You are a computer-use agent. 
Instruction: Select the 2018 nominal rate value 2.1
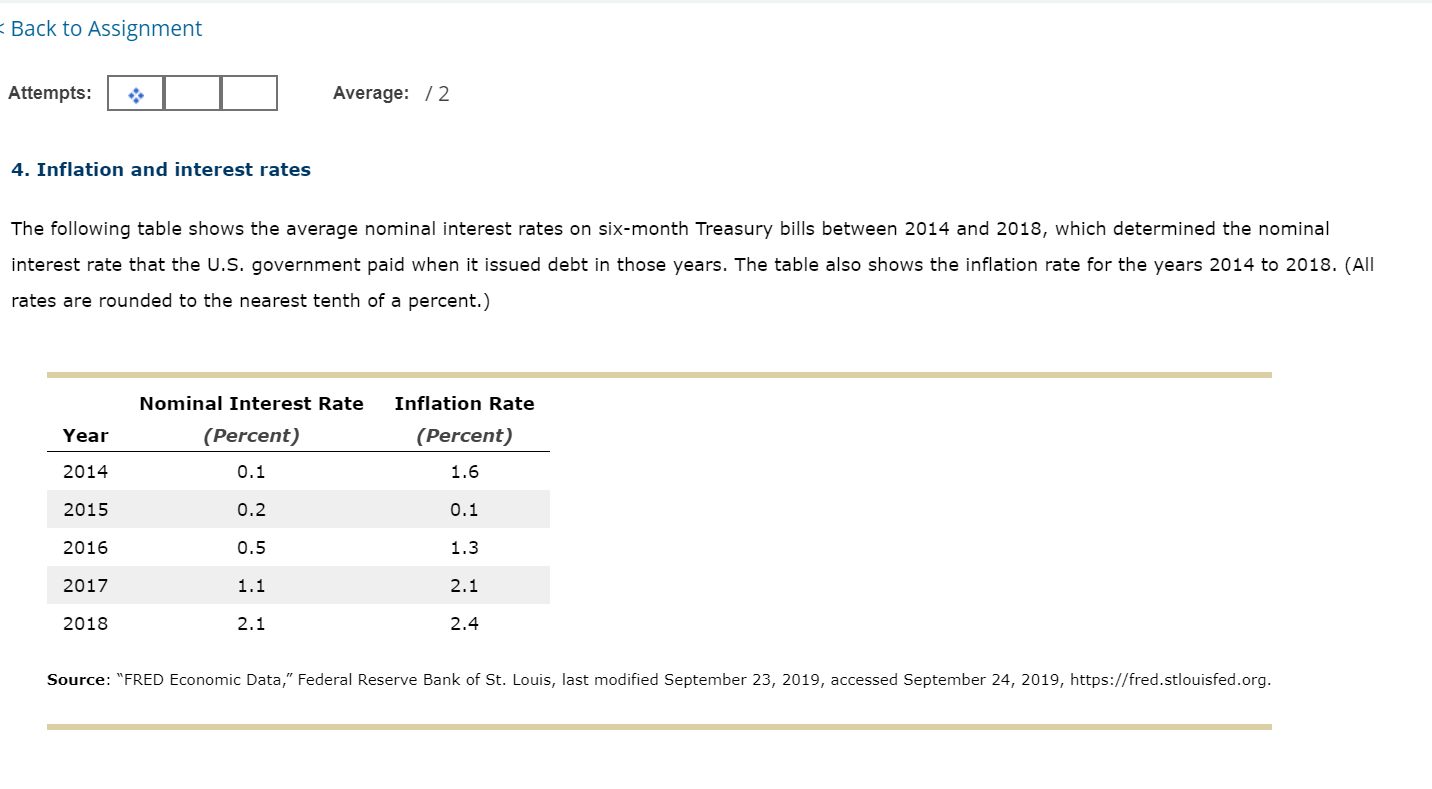click(x=251, y=623)
